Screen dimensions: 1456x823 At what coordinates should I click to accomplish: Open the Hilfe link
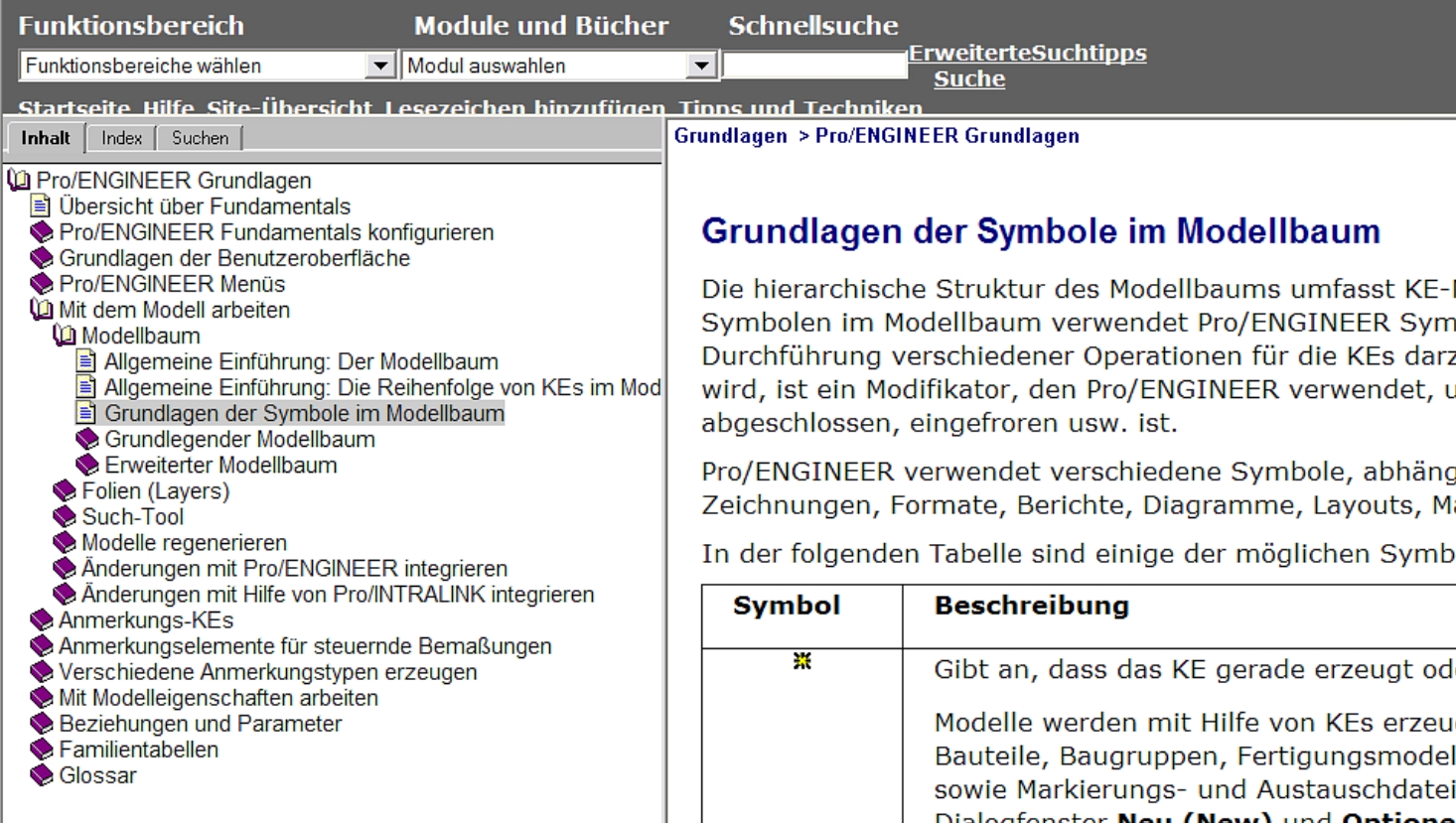click(168, 107)
